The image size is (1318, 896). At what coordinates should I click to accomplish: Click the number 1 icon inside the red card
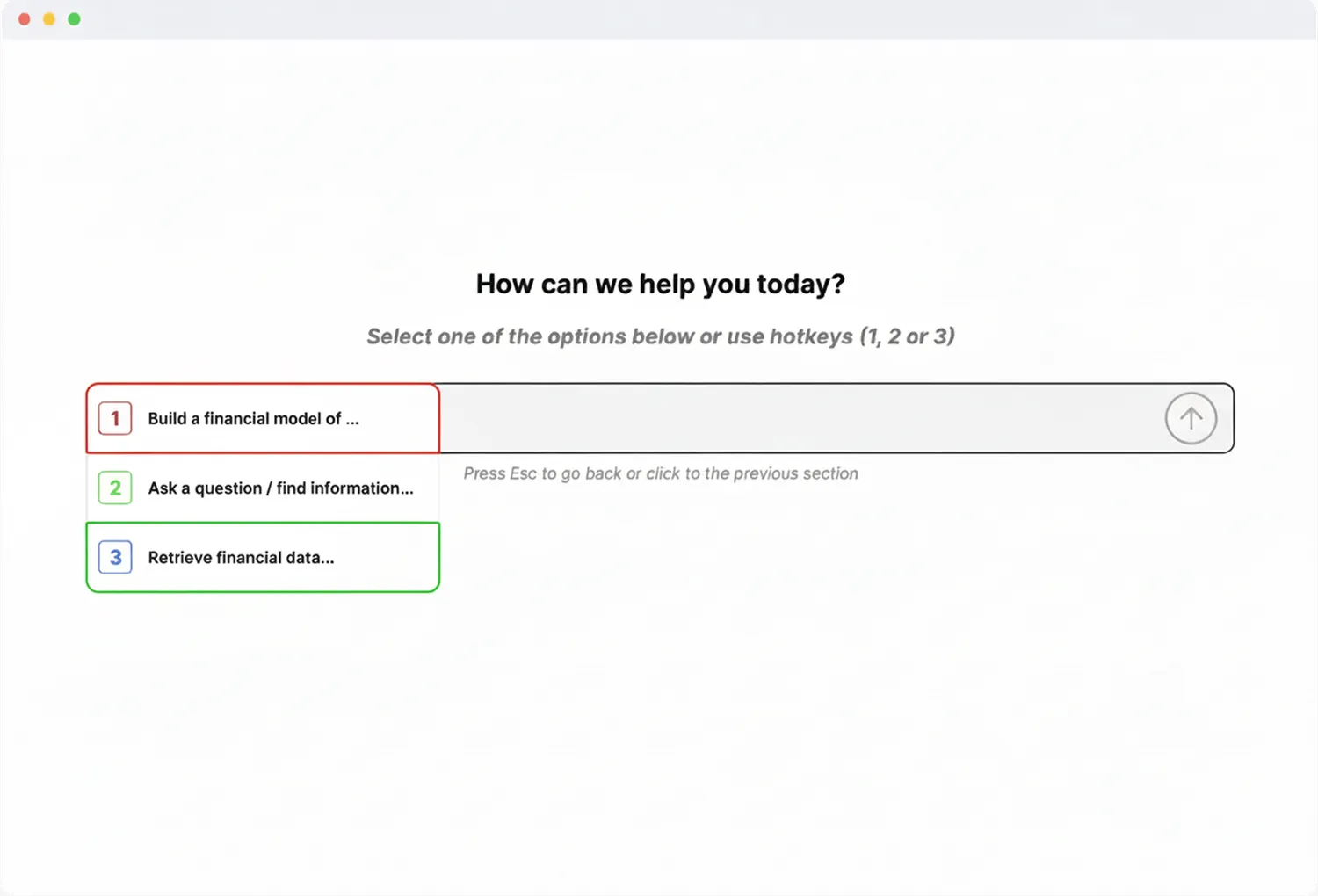[114, 418]
